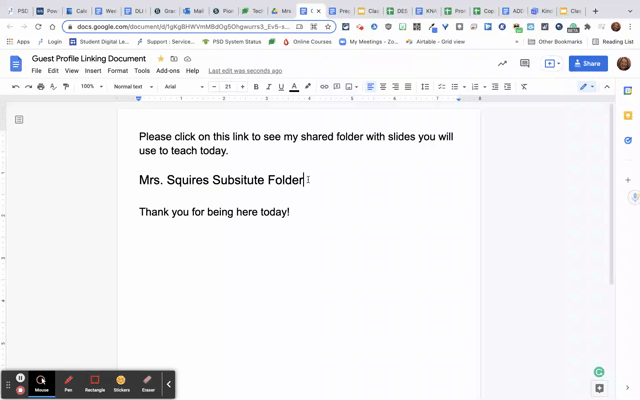Open Google Tasks in side panel
640x400 pixels.
tap(628, 140)
